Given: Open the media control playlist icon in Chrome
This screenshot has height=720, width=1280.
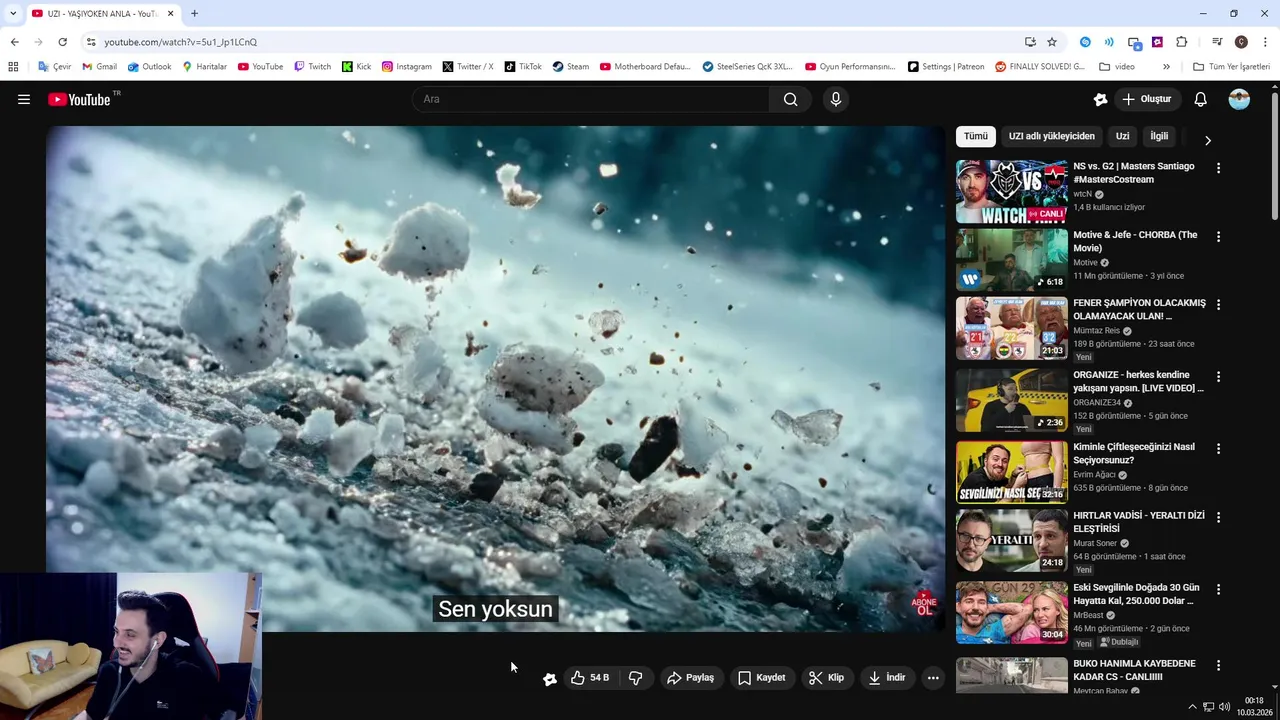Looking at the screenshot, I should (x=1217, y=42).
